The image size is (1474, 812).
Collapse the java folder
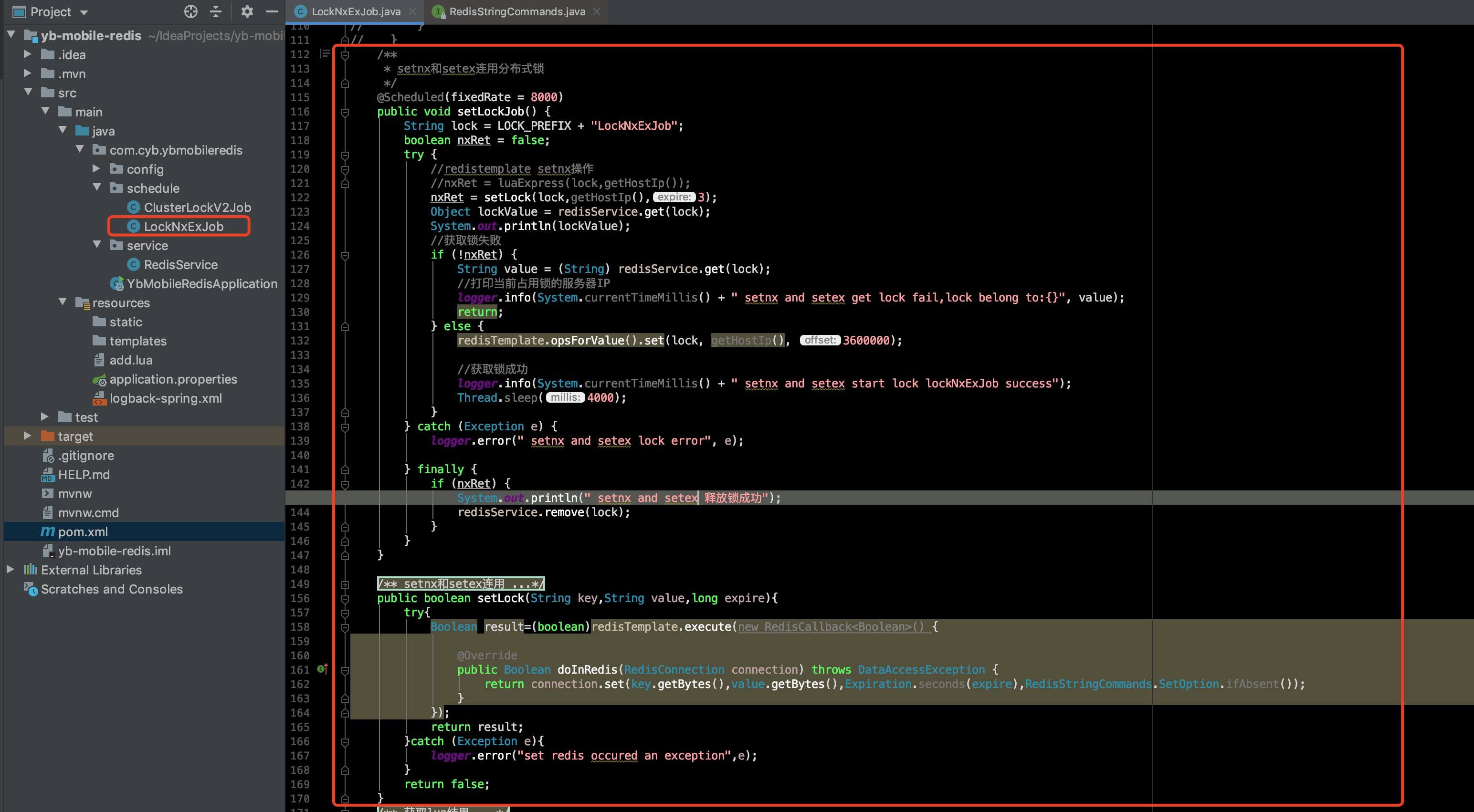63,130
